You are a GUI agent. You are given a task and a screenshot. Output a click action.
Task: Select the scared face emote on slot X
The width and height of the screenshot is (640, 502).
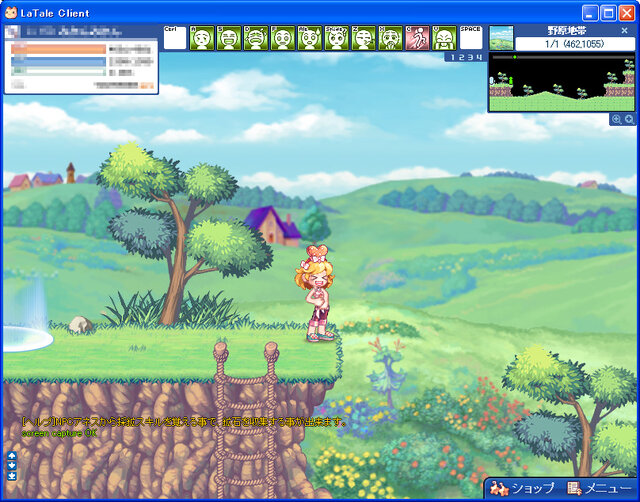pyautogui.click(x=391, y=38)
